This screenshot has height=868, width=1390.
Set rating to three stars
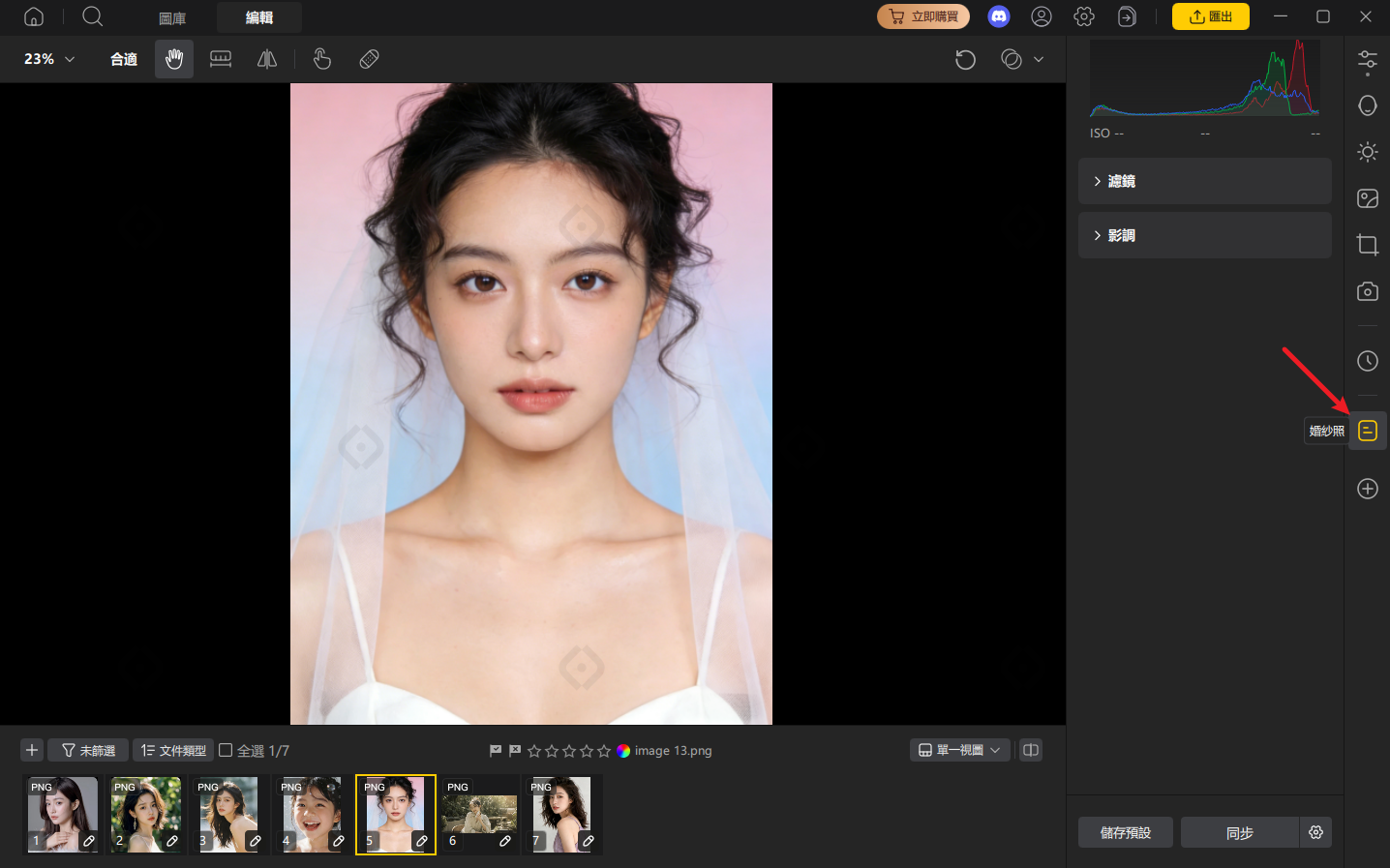tap(569, 751)
